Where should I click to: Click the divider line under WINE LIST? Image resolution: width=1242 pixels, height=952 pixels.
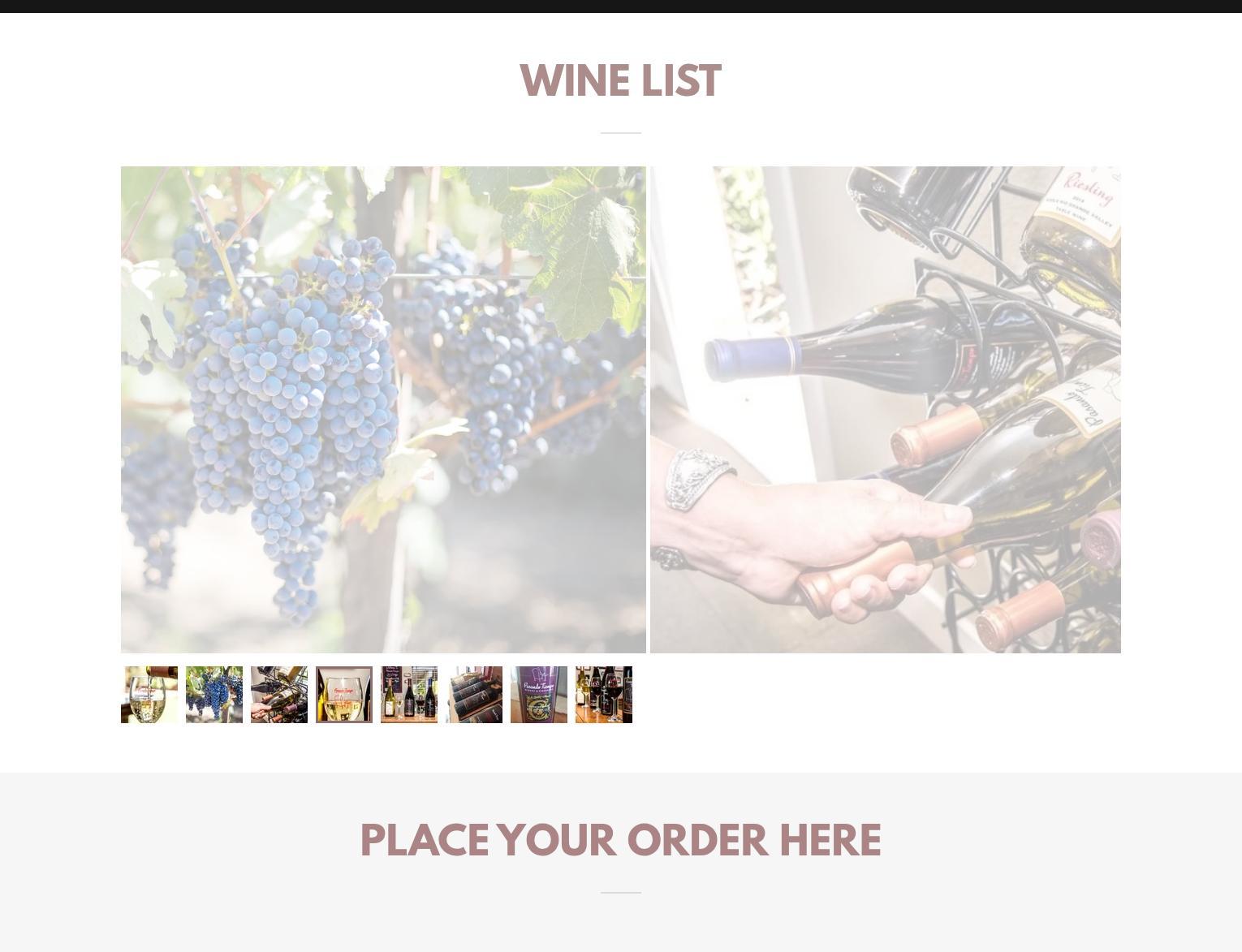point(621,132)
